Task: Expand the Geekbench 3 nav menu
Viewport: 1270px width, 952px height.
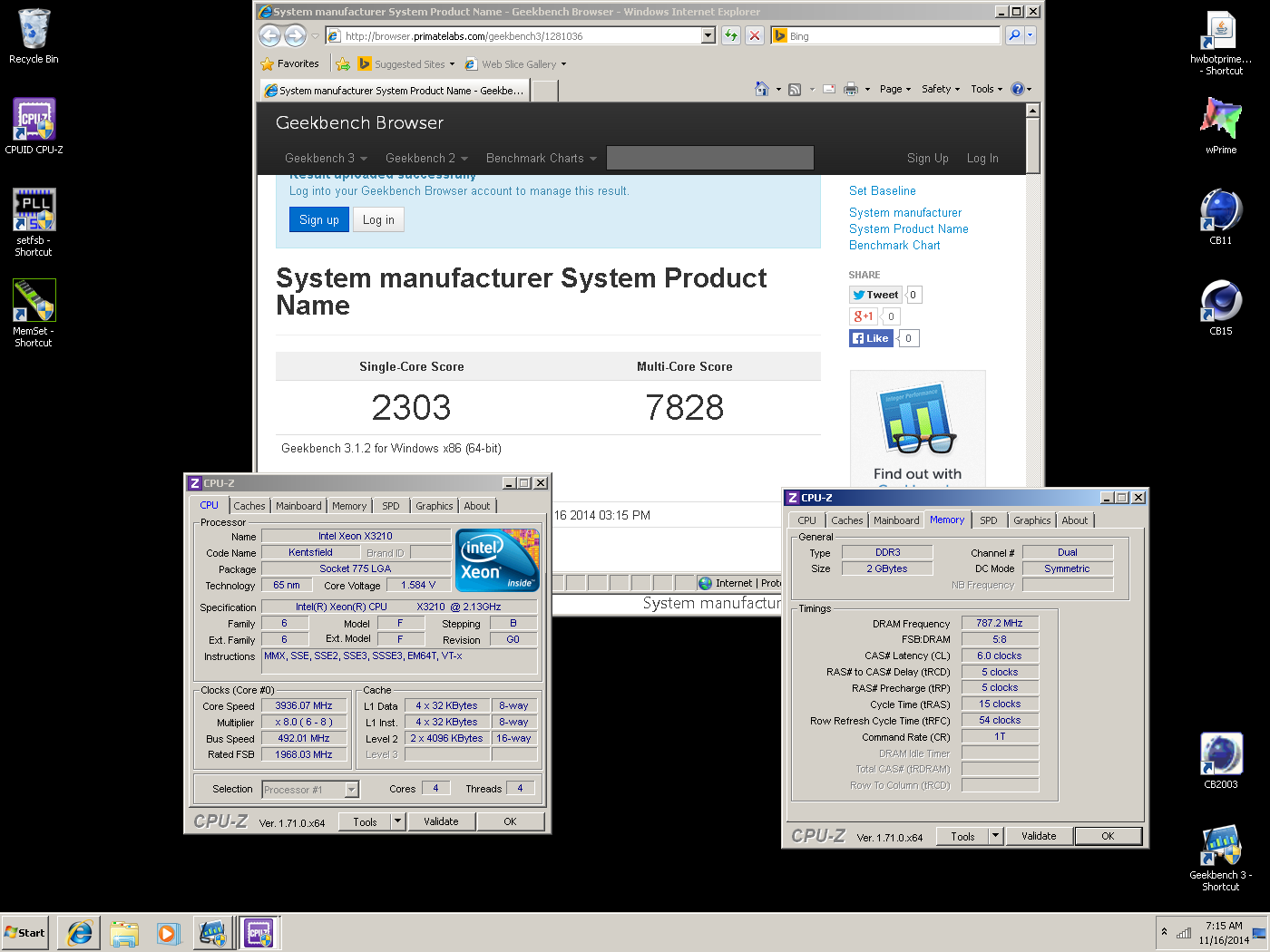Action: [x=326, y=158]
